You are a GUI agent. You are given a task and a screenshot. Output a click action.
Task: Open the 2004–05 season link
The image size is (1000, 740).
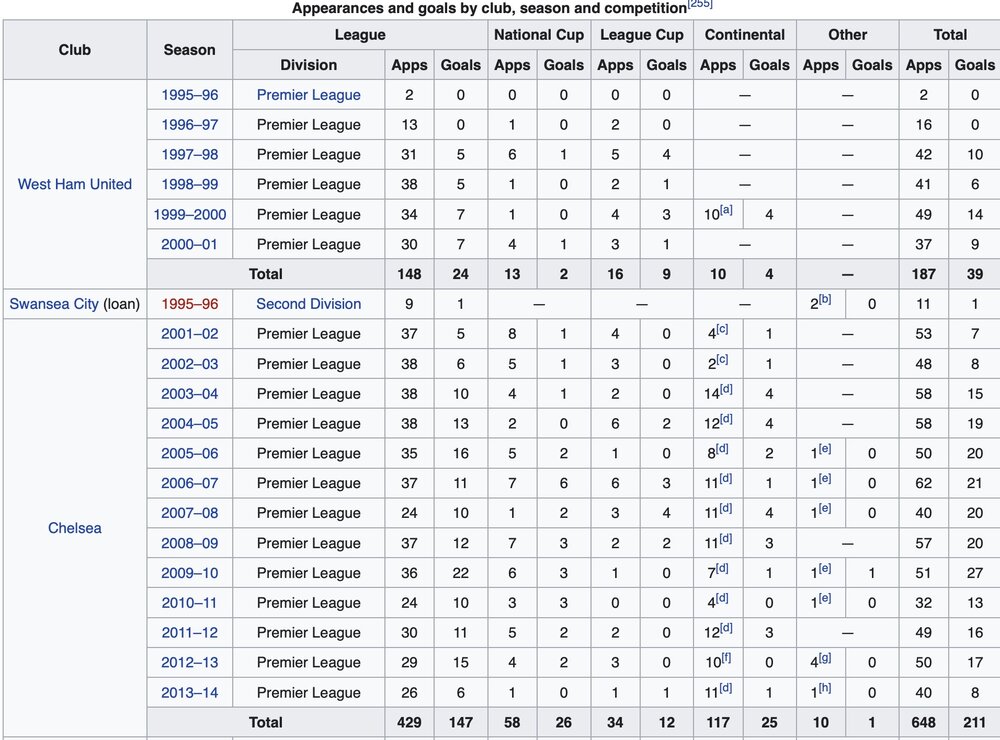click(189, 424)
